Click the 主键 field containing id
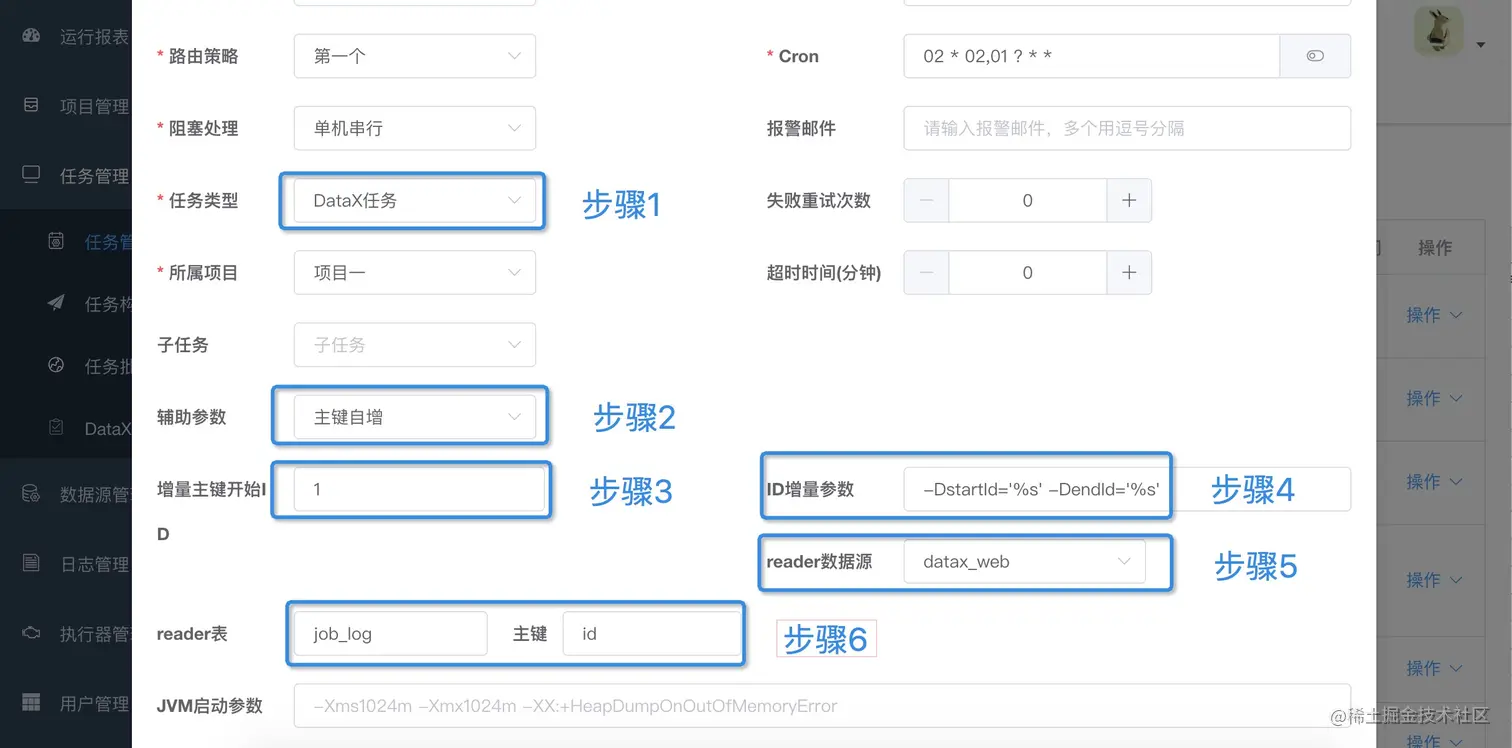Screen dimensions: 1512x748 (652, 633)
